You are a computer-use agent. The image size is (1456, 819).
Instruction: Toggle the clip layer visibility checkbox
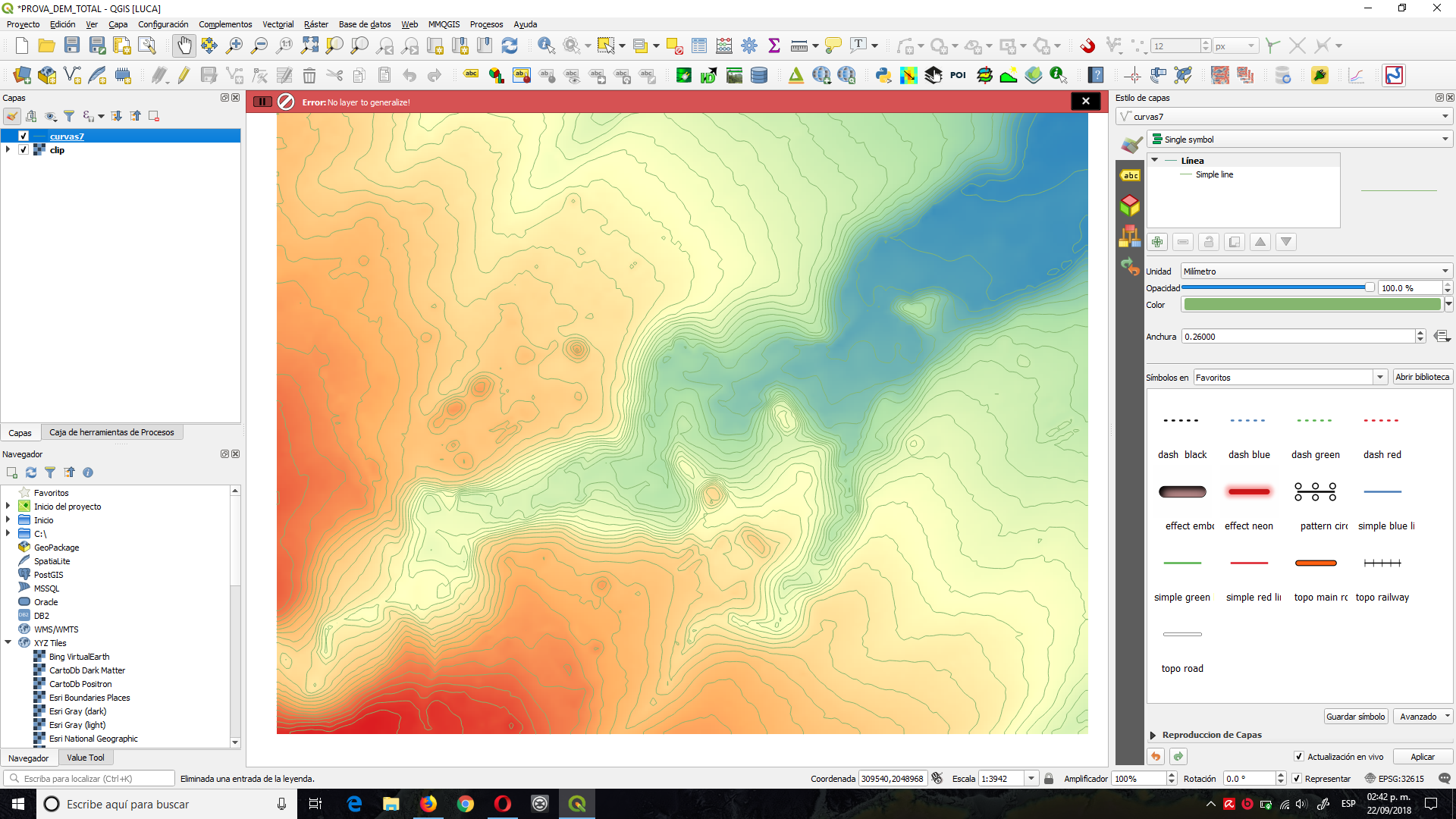[x=24, y=149]
